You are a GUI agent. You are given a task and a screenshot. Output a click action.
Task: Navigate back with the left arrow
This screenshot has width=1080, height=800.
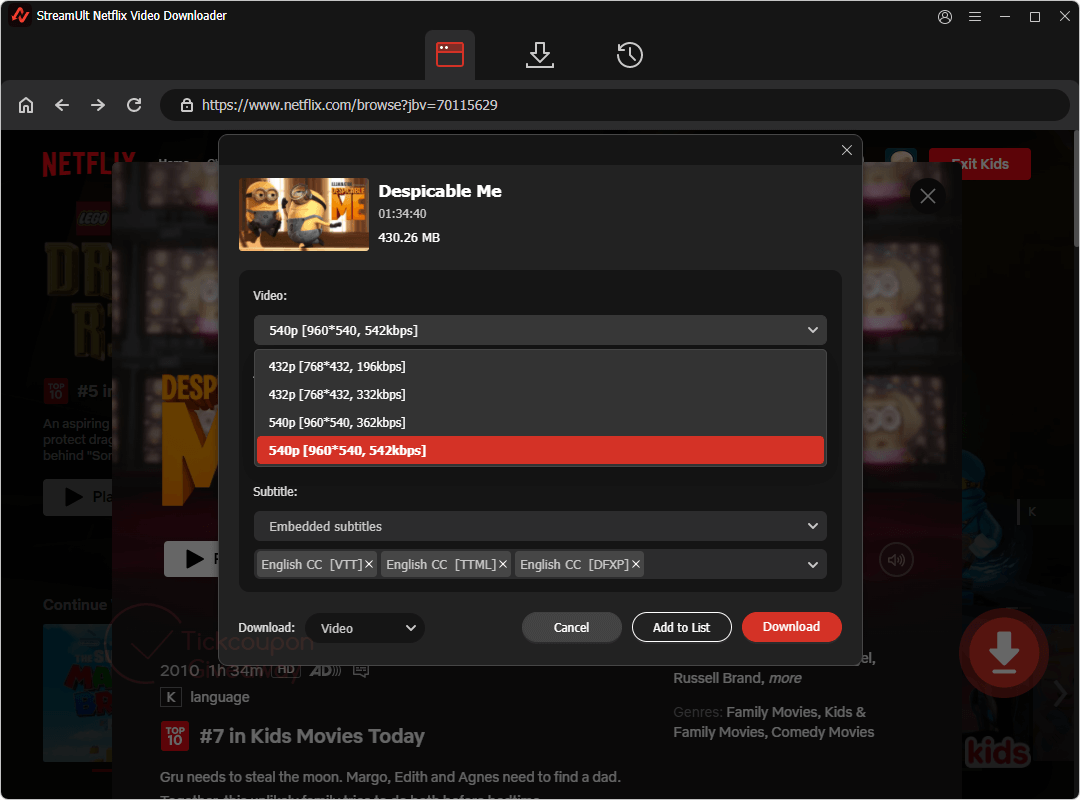[x=62, y=105]
